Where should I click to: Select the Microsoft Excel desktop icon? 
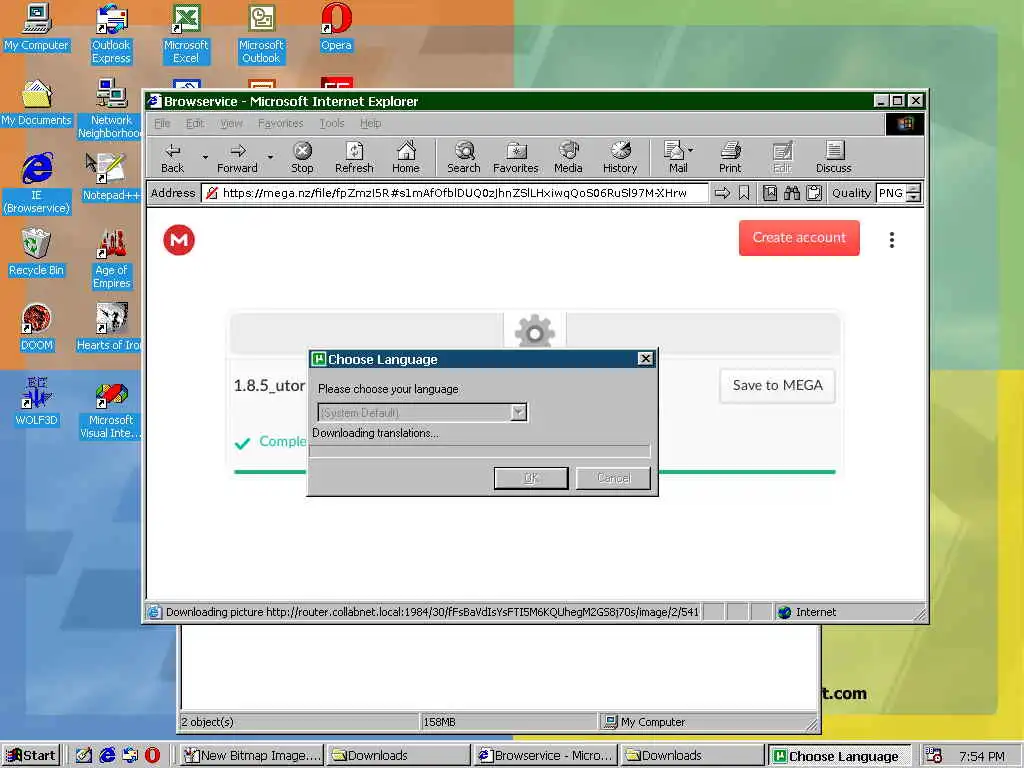186,34
